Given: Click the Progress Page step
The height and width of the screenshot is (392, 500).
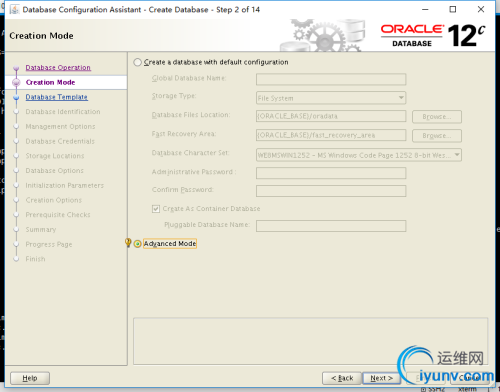Looking at the screenshot, I should 49,244.
